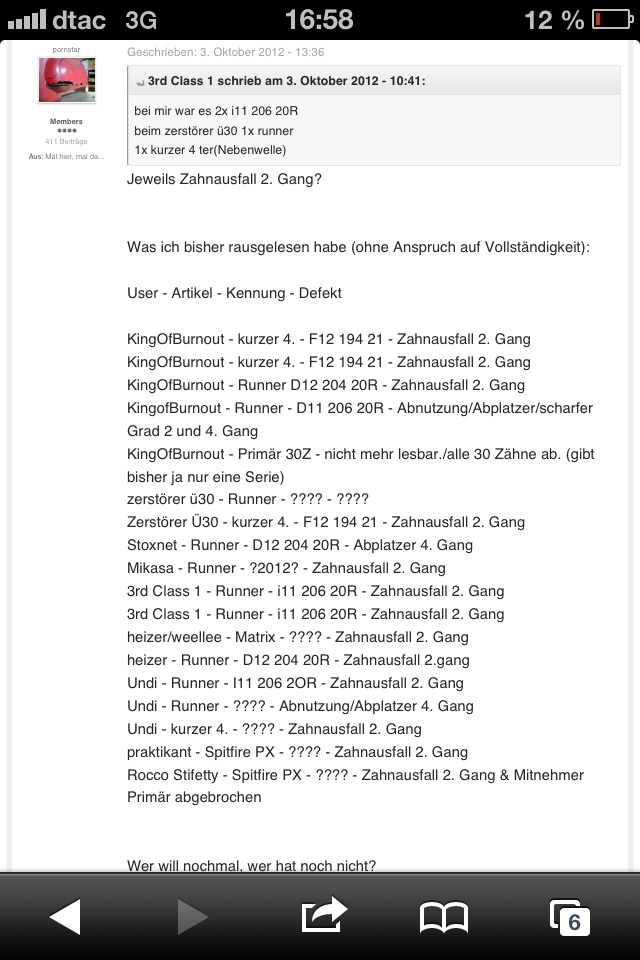640x960 pixels.
Task: Tap the 411 Beiträge post count
Action: pyautogui.click(x=66, y=142)
